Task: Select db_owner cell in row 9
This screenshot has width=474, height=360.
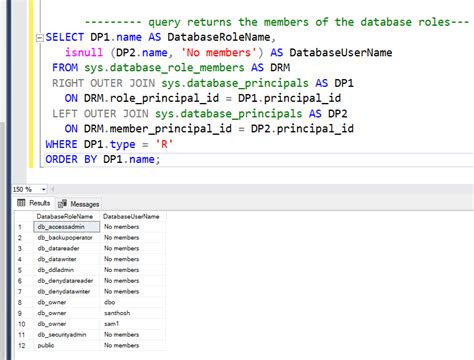Action: coord(66,313)
